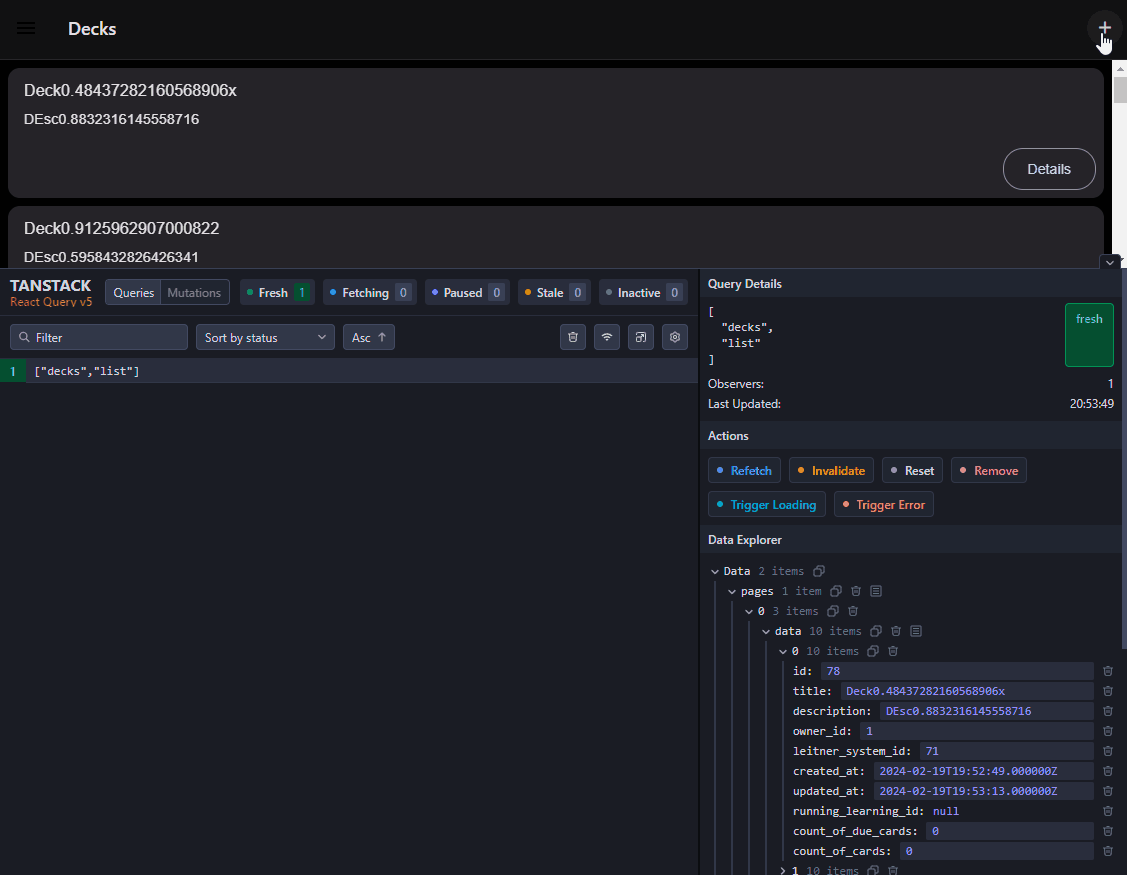The height and width of the screenshot is (875, 1127).
Task: Click the list icon next to pages
Action: tap(876, 591)
